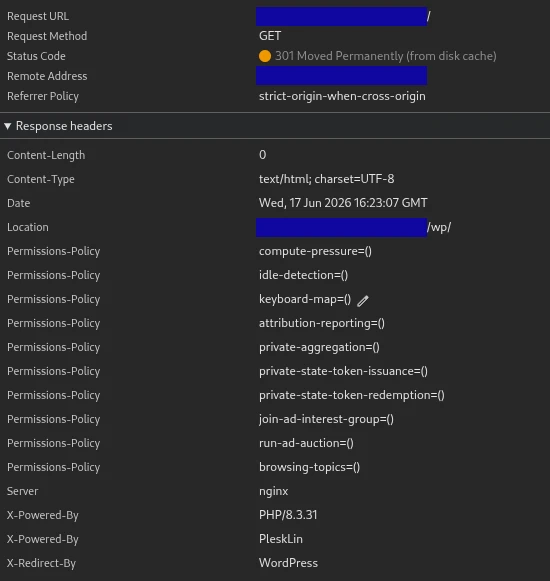Select the GET request method value
550x581 pixels.
coord(270,36)
